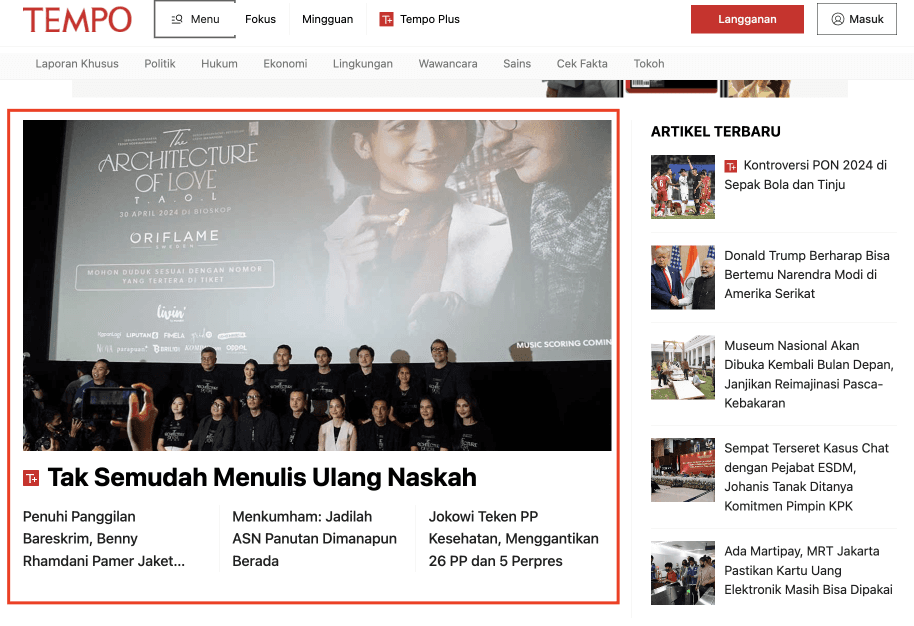Go to Ekonomi category

285,64
